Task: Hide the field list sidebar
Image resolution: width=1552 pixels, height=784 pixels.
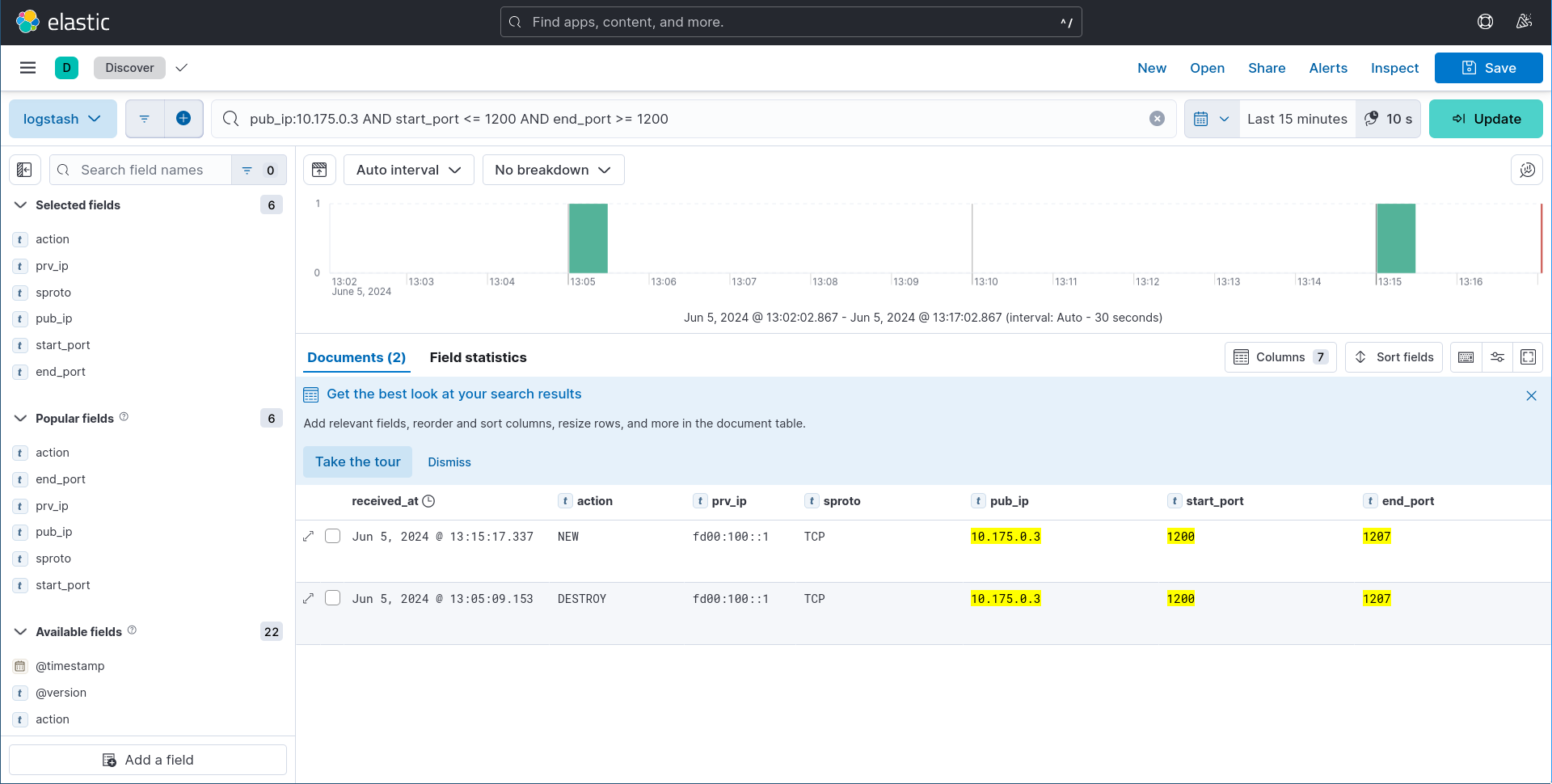Action: pyautogui.click(x=24, y=170)
